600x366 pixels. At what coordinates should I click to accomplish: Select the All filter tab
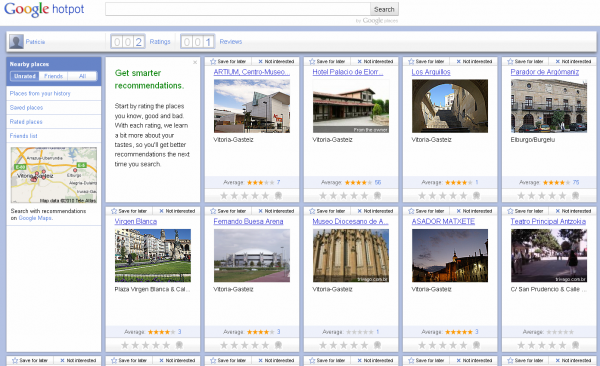pos(82,76)
